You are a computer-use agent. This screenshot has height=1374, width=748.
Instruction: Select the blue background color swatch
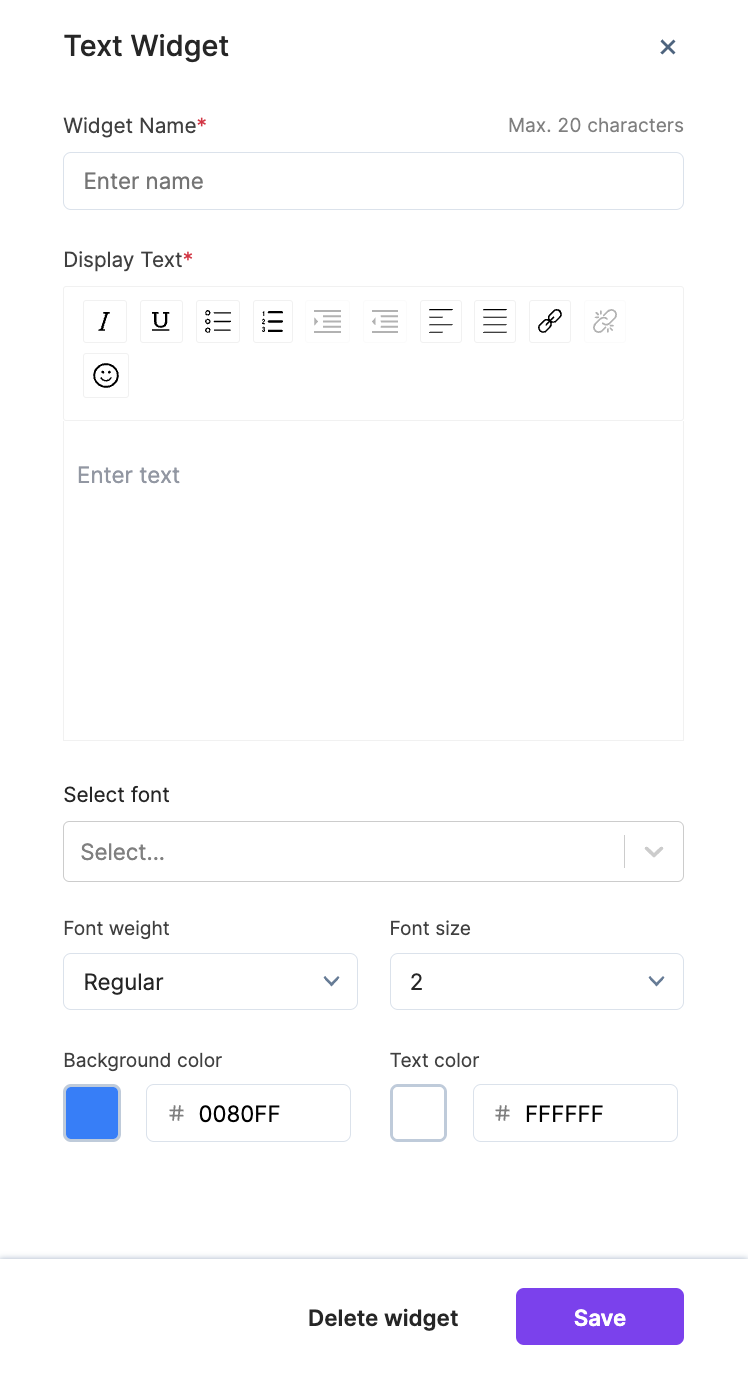[x=91, y=1112]
